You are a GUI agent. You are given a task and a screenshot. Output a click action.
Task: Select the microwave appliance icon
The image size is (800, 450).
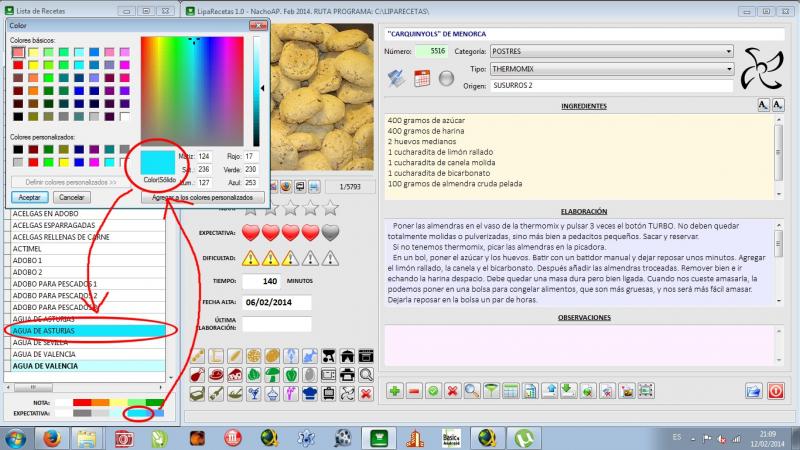[x=329, y=375]
